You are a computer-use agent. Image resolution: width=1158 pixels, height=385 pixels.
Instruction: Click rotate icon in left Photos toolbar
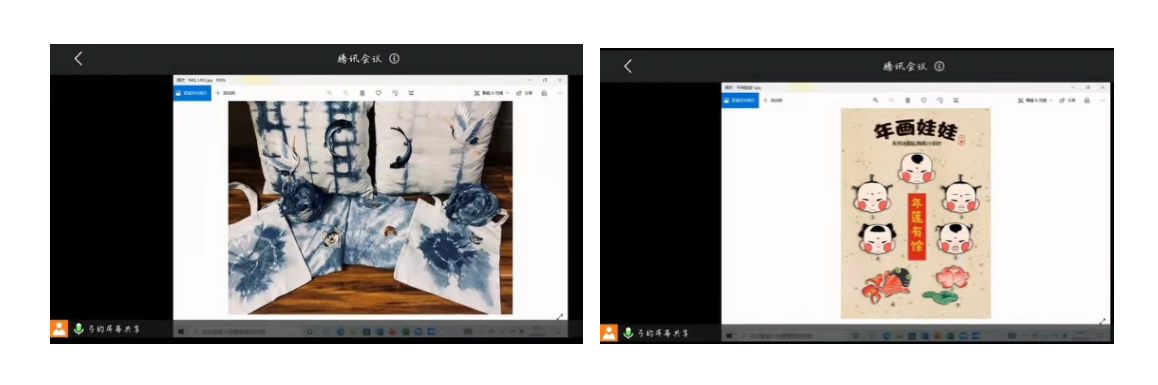(x=395, y=93)
